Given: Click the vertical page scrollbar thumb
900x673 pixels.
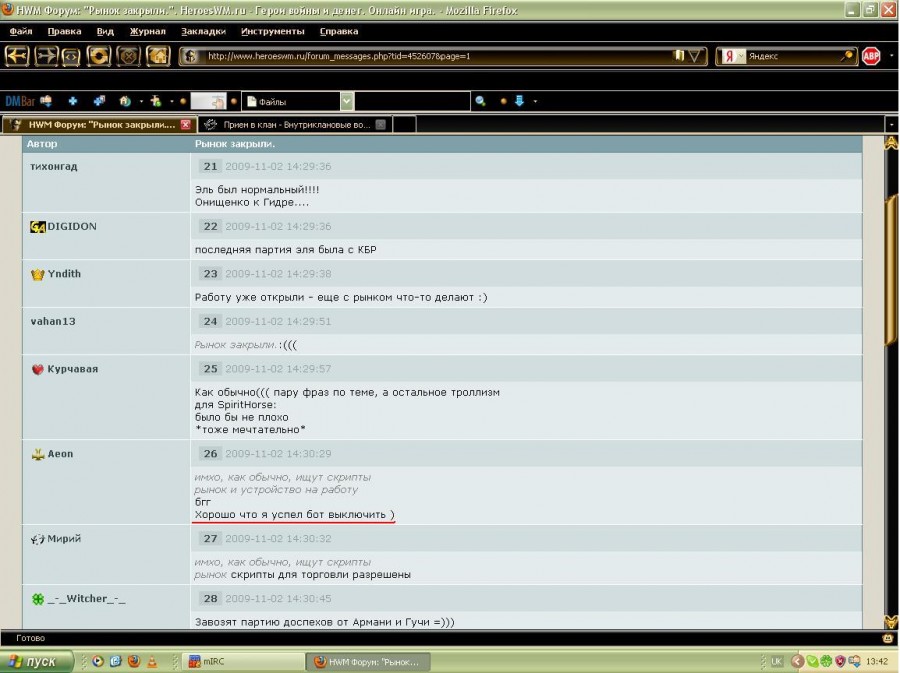Looking at the screenshot, I should pyautogui.click(x=890, y=230).
